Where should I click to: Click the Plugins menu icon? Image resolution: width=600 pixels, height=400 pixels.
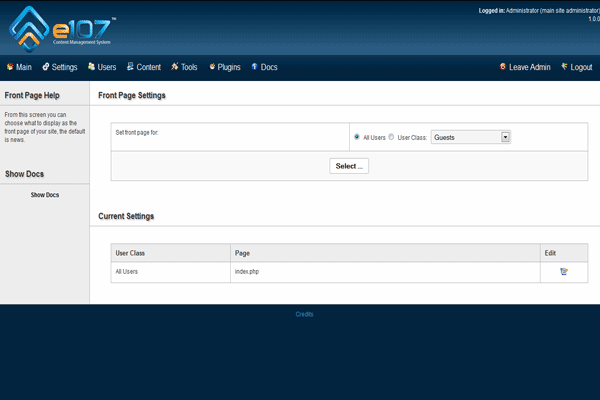(212, 67)
